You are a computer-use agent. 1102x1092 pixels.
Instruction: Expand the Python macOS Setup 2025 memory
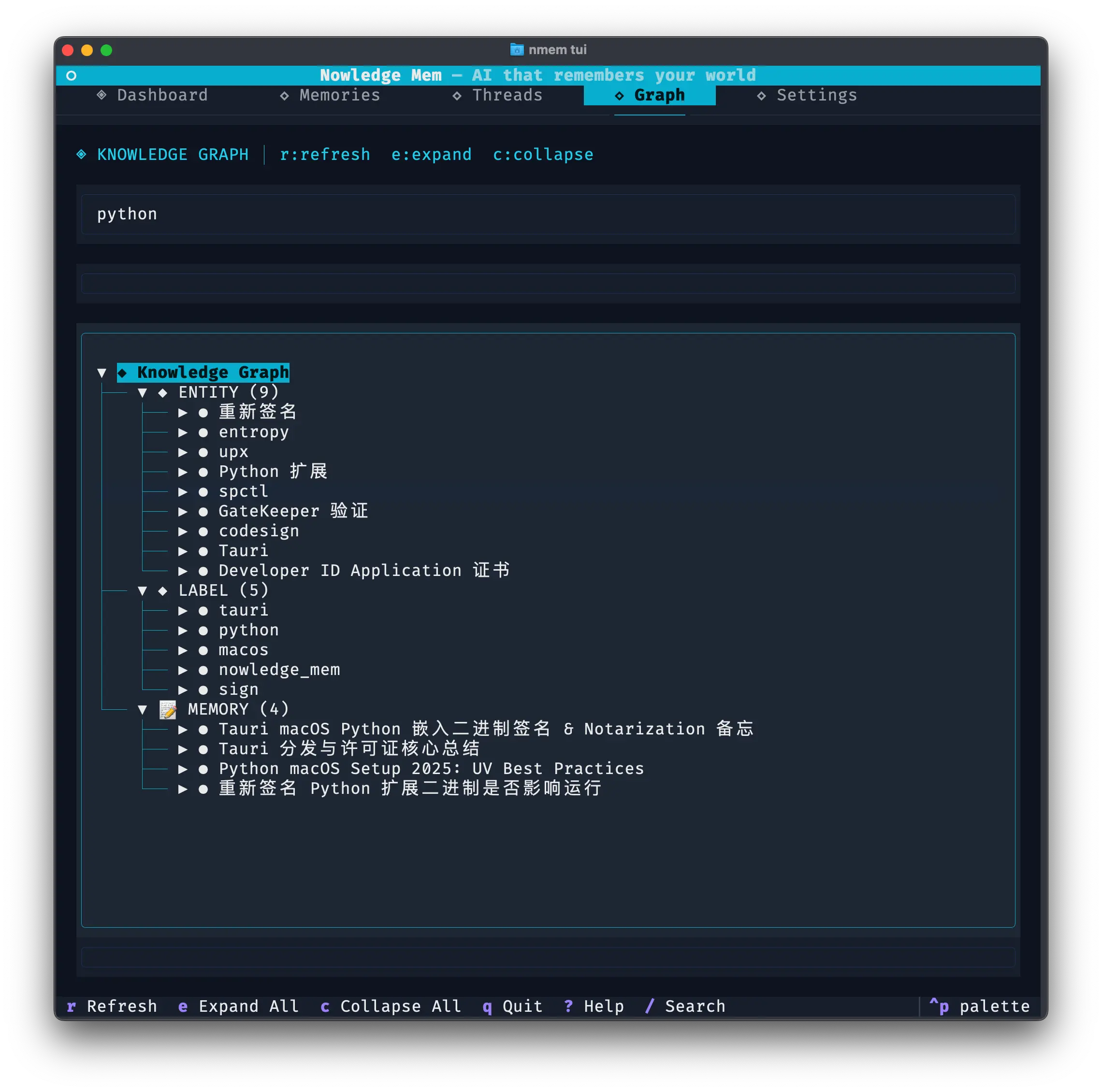(183, 769)
